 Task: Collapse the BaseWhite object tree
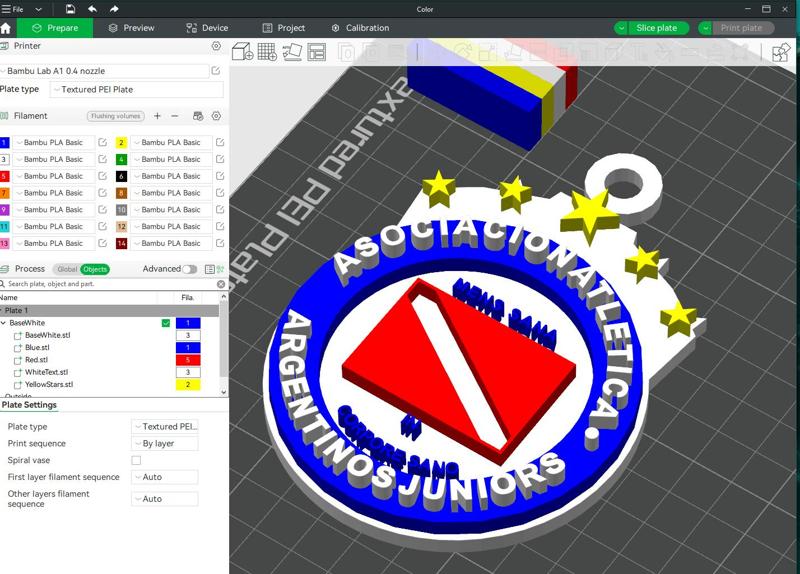(4, 323)
